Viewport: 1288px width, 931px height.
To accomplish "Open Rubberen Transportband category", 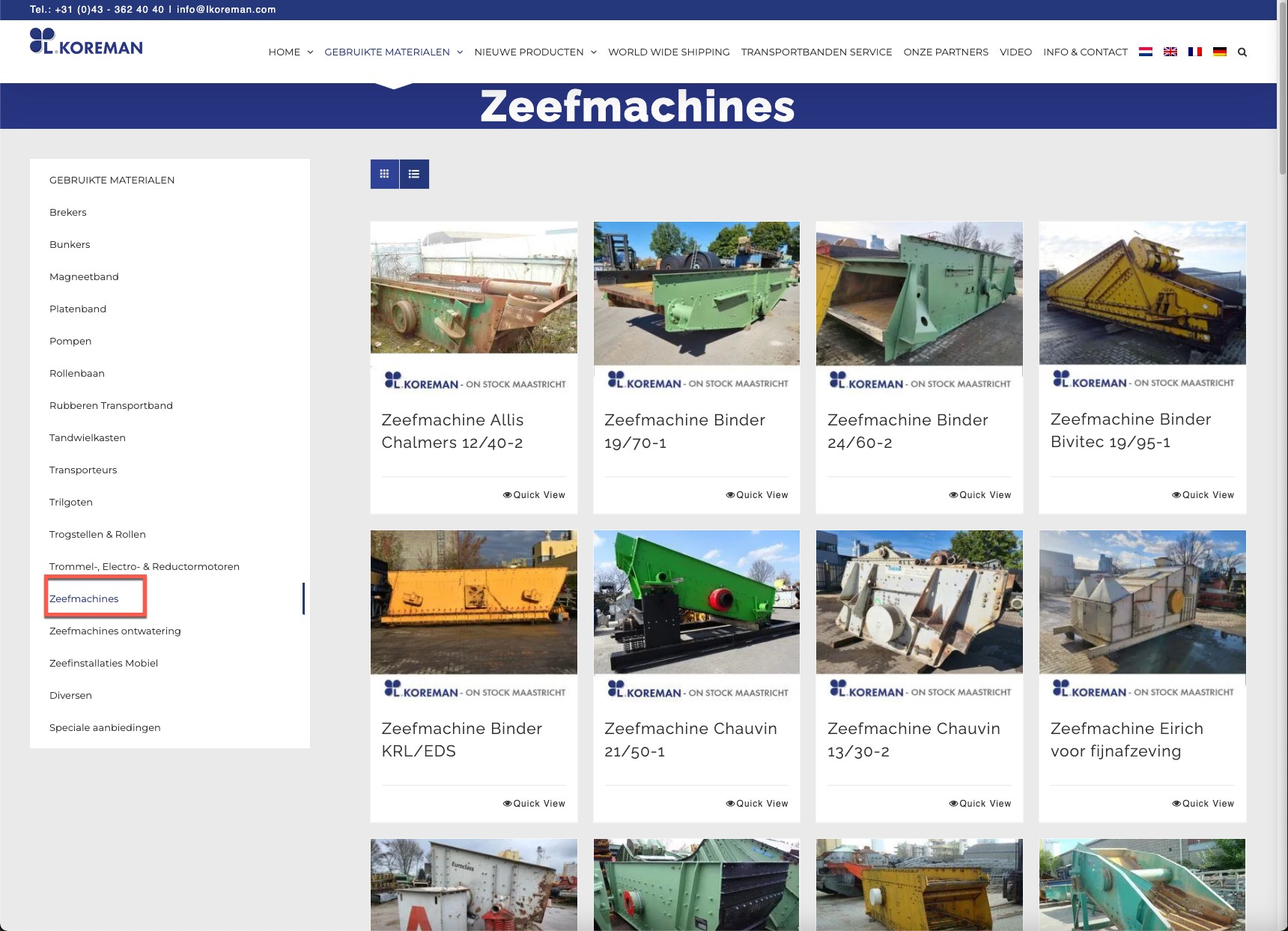I will click(111, 405).
